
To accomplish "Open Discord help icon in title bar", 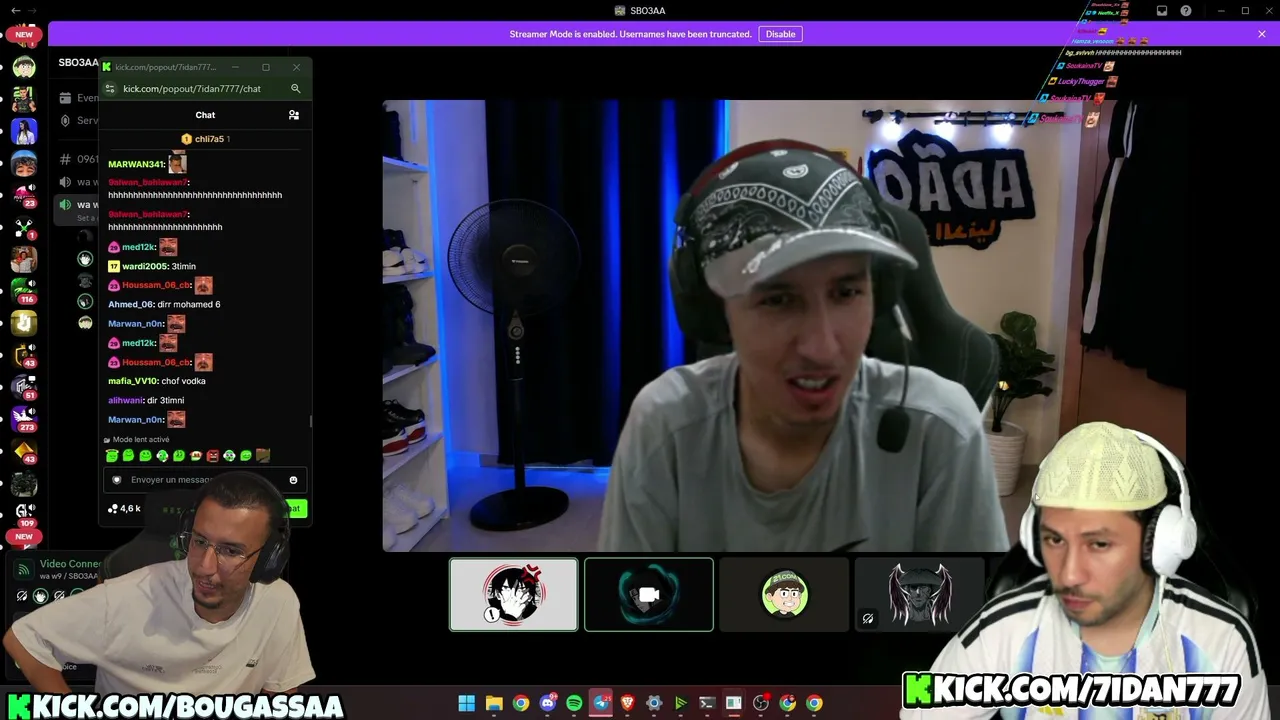I will (x=1186, y=11).
